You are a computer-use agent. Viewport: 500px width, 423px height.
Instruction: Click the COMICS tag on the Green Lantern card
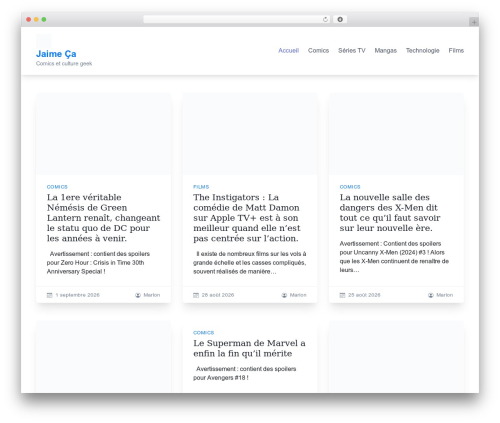(57, 187)
